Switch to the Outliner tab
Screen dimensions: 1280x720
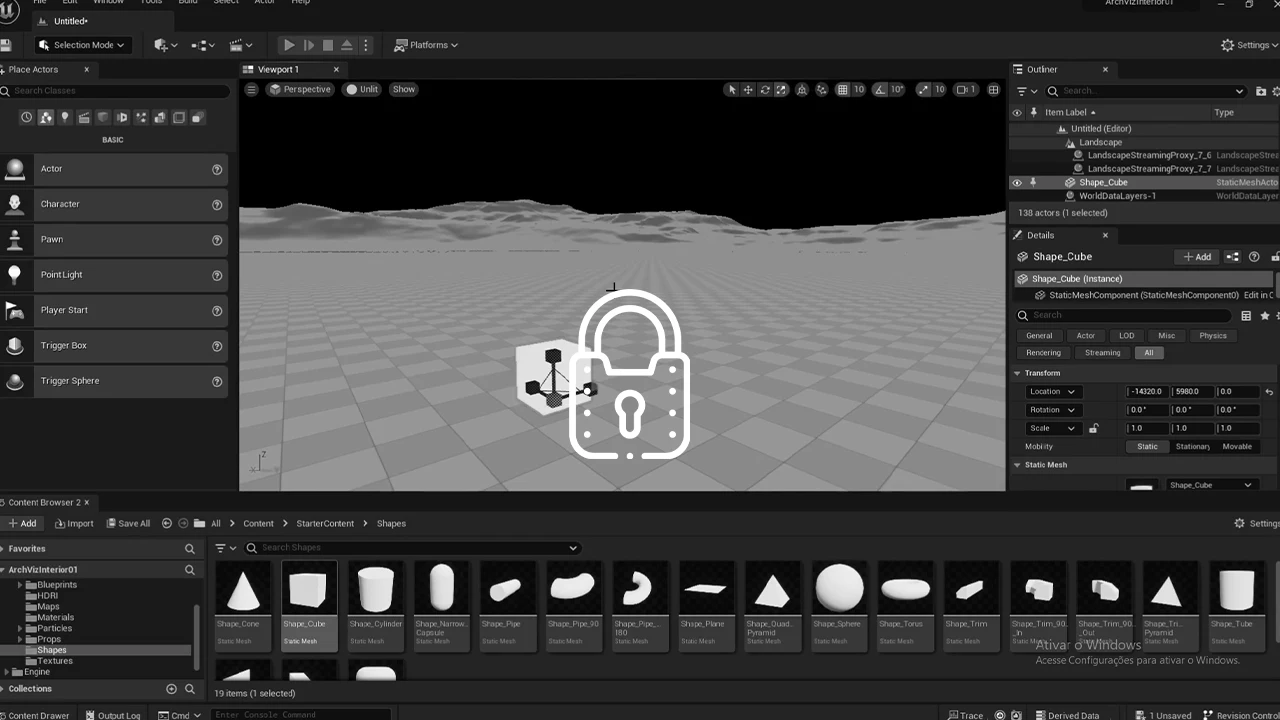tap(1042, 70)
